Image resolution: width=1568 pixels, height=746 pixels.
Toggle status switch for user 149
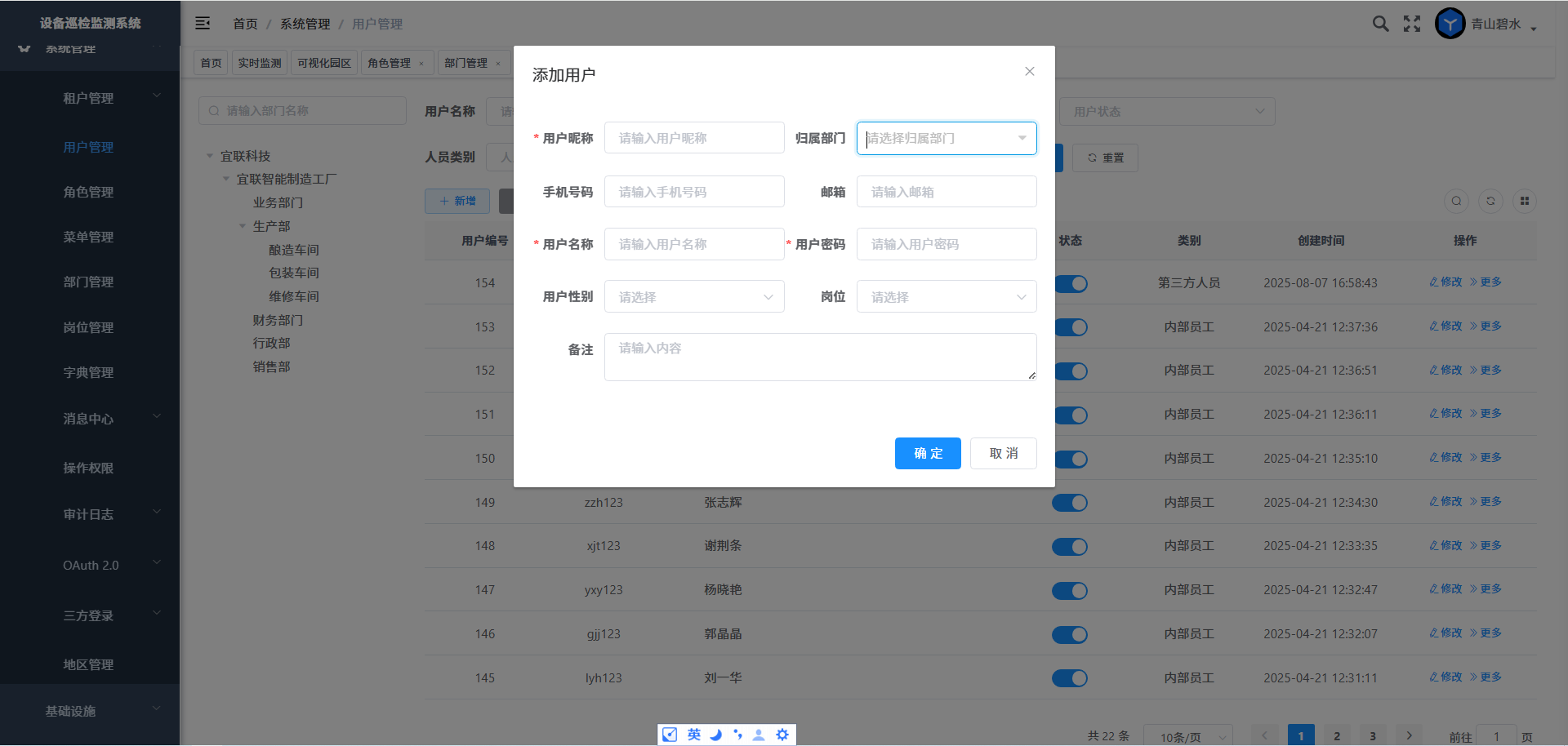click(x=1070, y=503)
